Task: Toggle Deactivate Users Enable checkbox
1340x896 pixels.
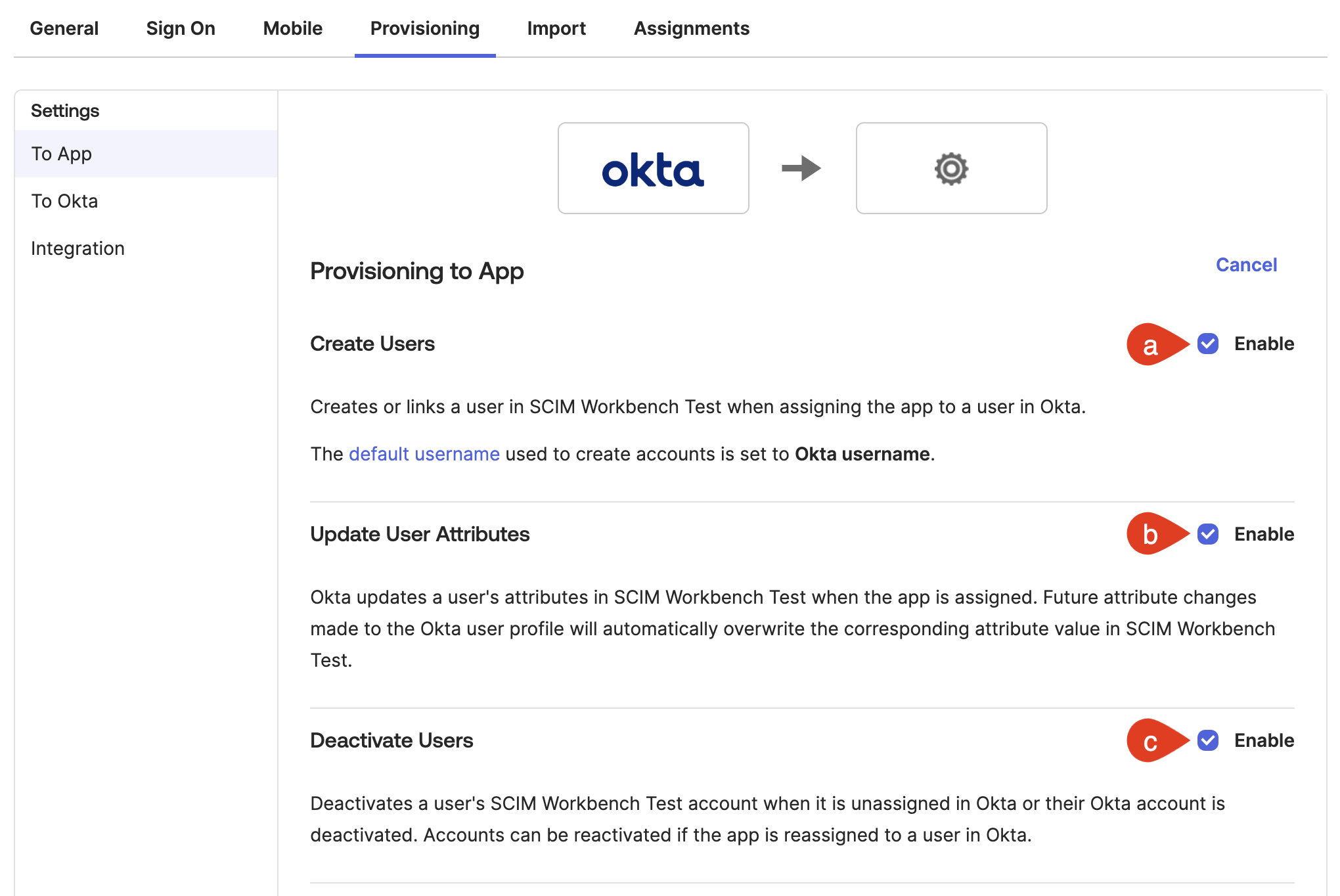Action: pos(1208,740)
